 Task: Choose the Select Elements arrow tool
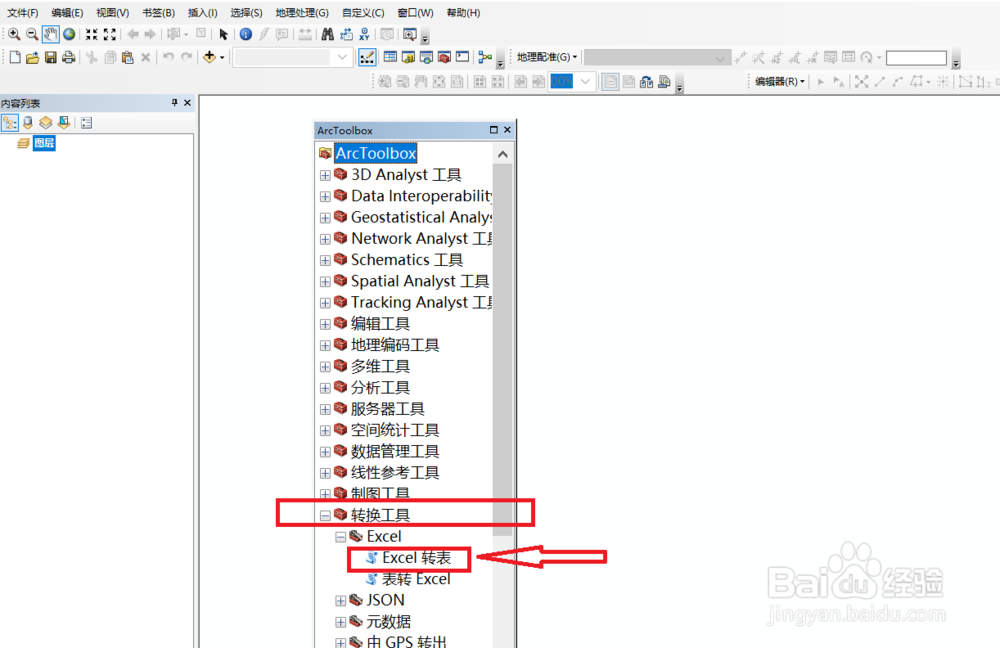coord(223,34)
